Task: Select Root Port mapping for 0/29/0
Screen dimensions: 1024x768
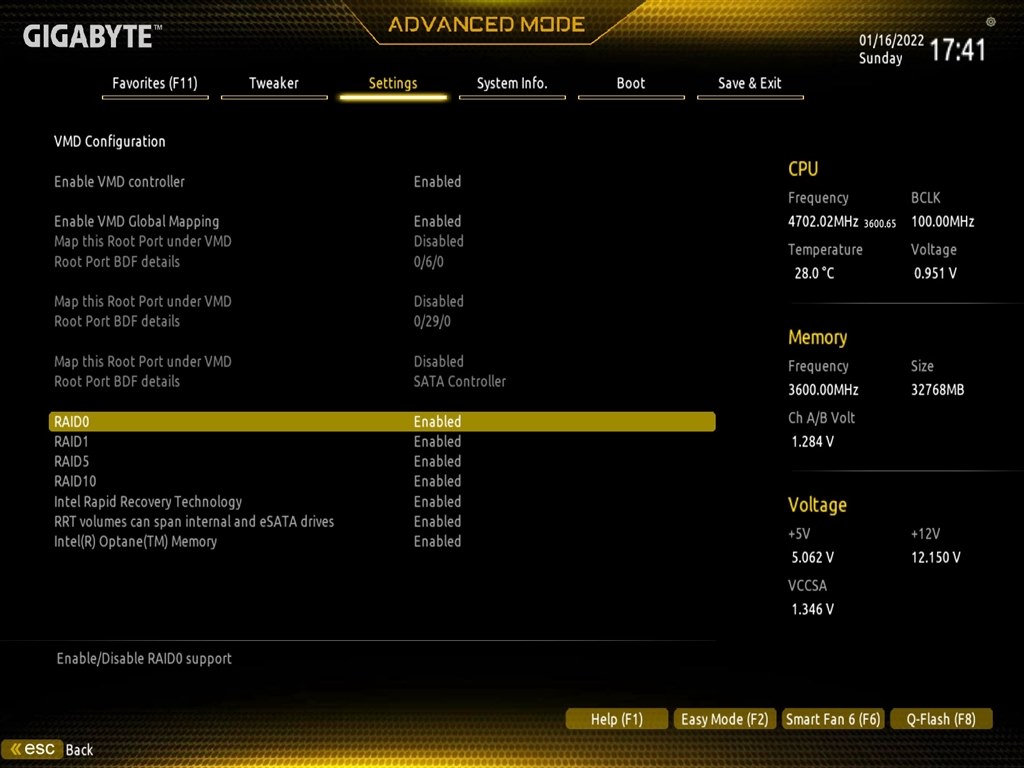Action: [438, 301]
